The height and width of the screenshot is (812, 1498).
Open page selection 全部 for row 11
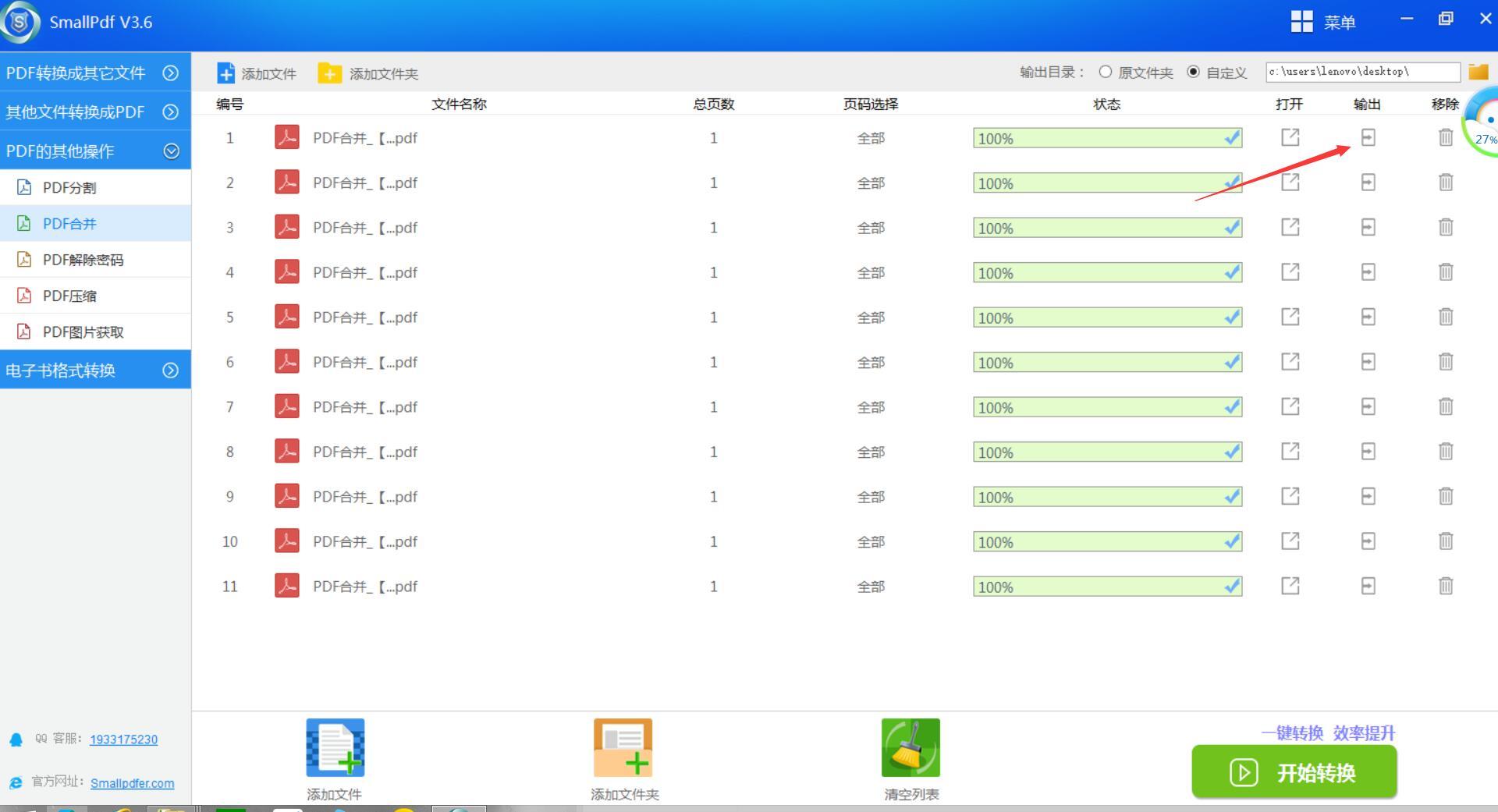[871, 587]
